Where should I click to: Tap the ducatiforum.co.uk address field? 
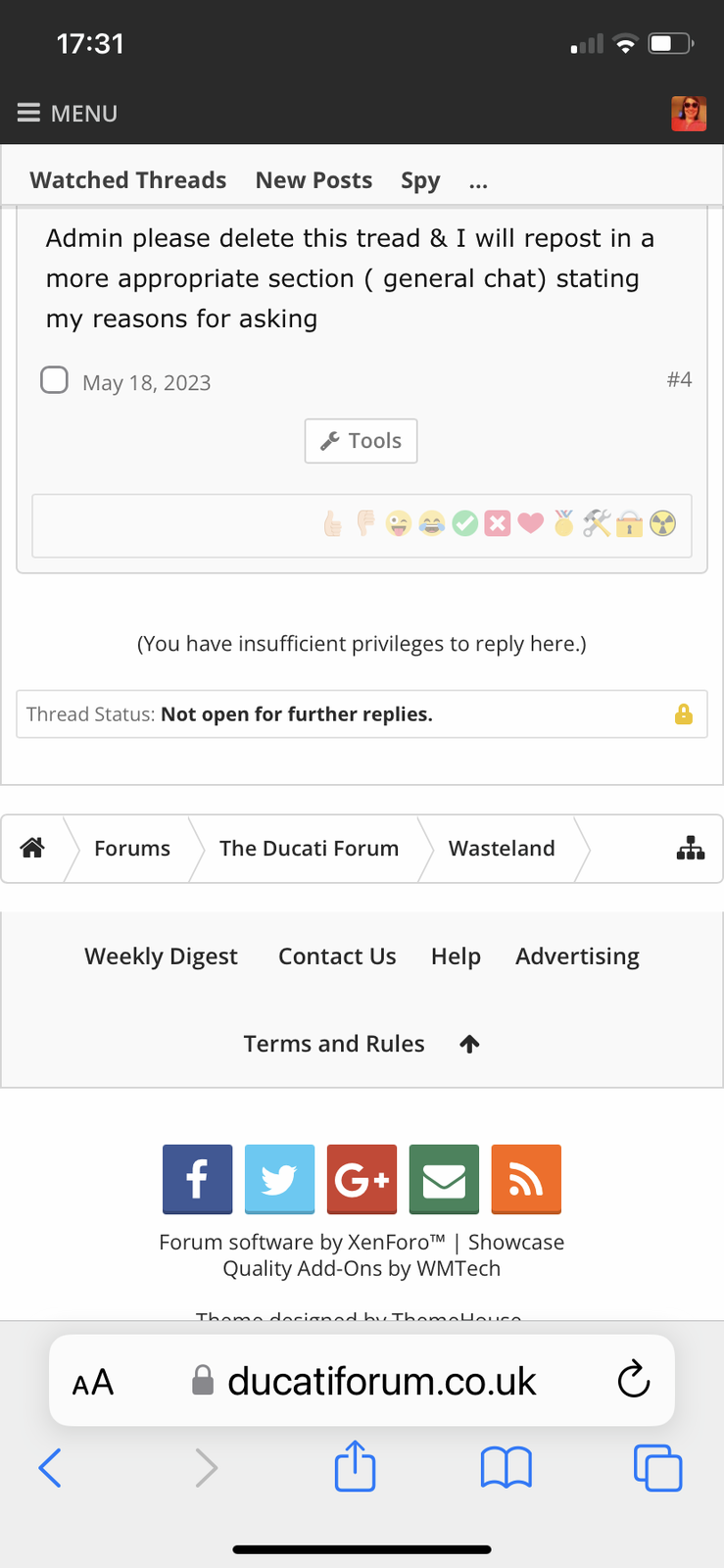pyautogui.click(x=362, y=1381)
